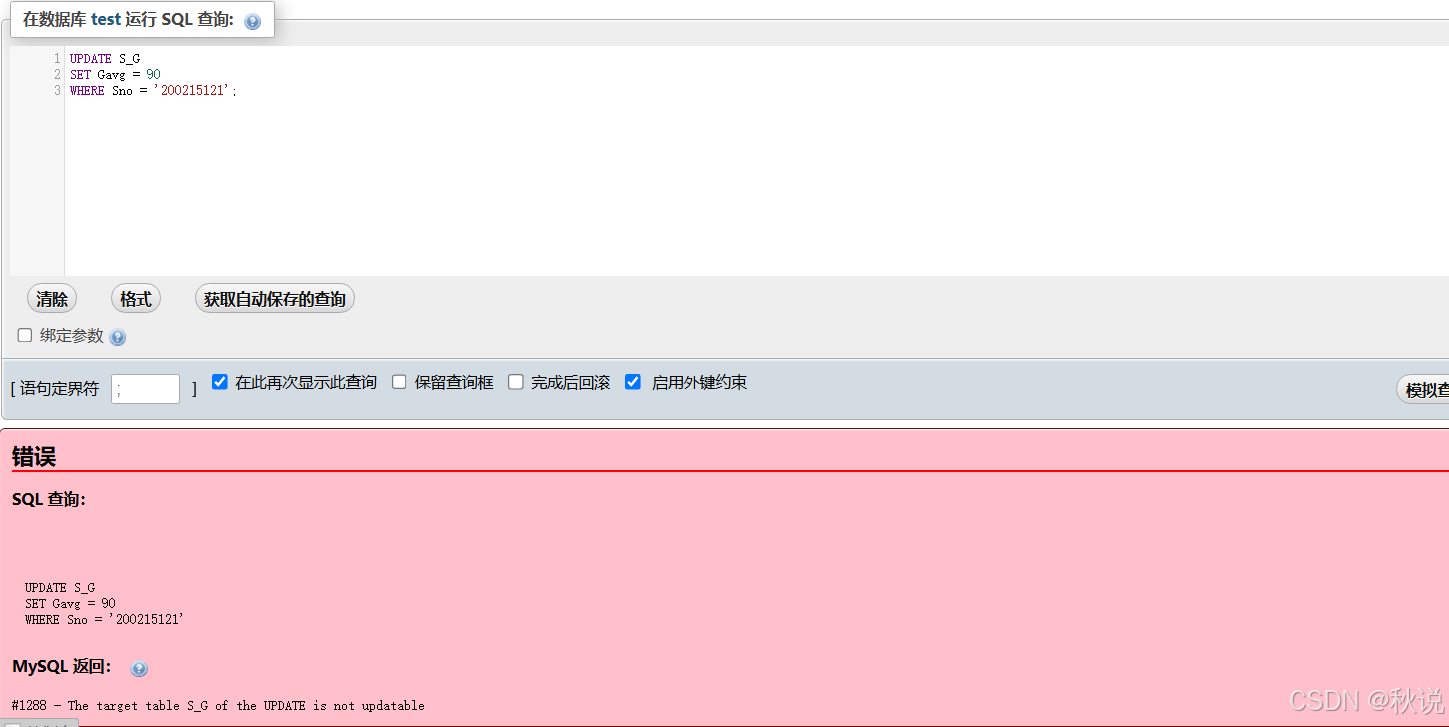The image size is (1449, 727).
Task: Click line number 3 in editor gutter
Action: point(57,91)
